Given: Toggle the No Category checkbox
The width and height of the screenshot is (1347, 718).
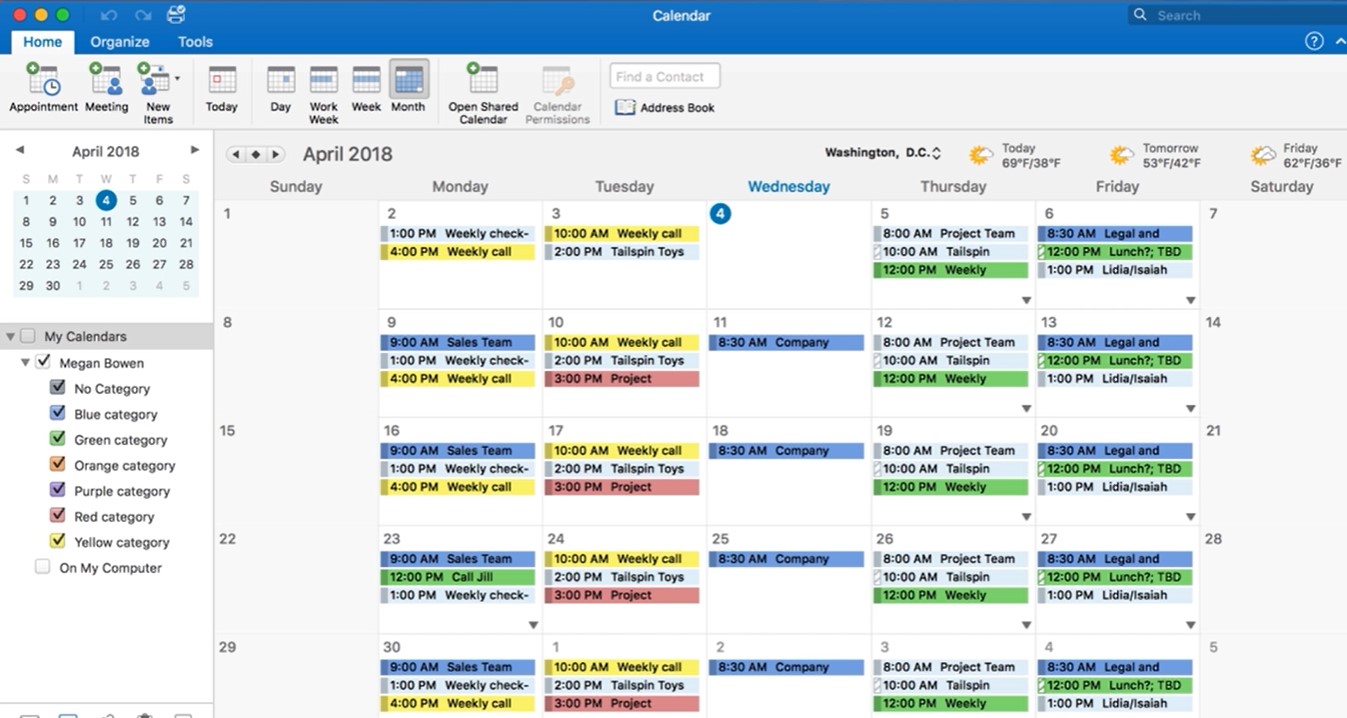Looking at the screenshot, I should point(58,387).
